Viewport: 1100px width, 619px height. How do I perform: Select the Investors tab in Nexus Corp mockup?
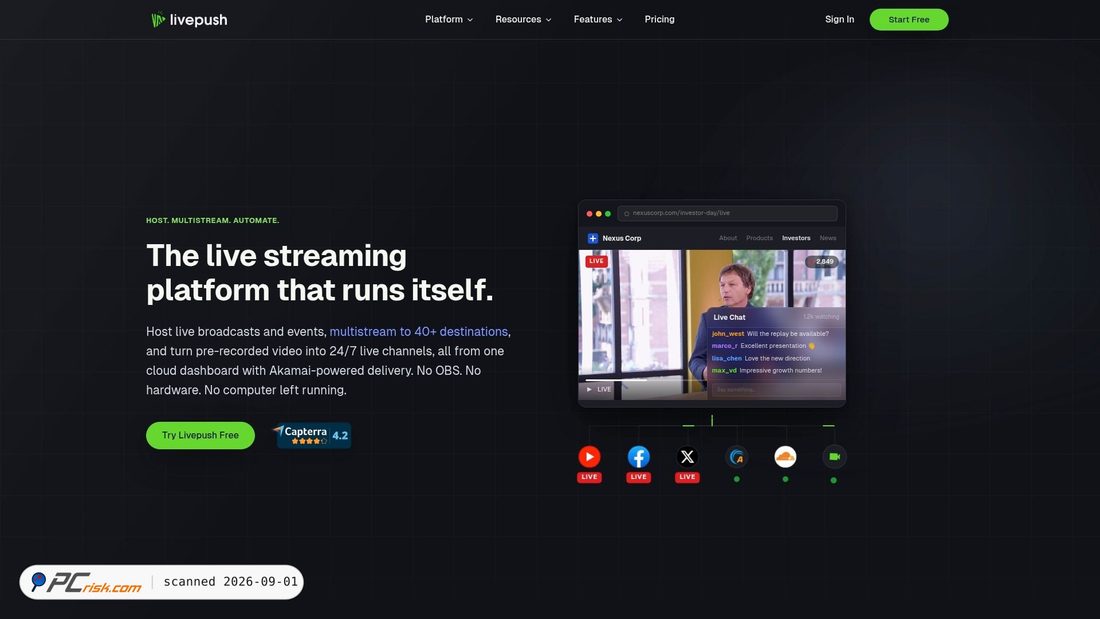(796, 238)
